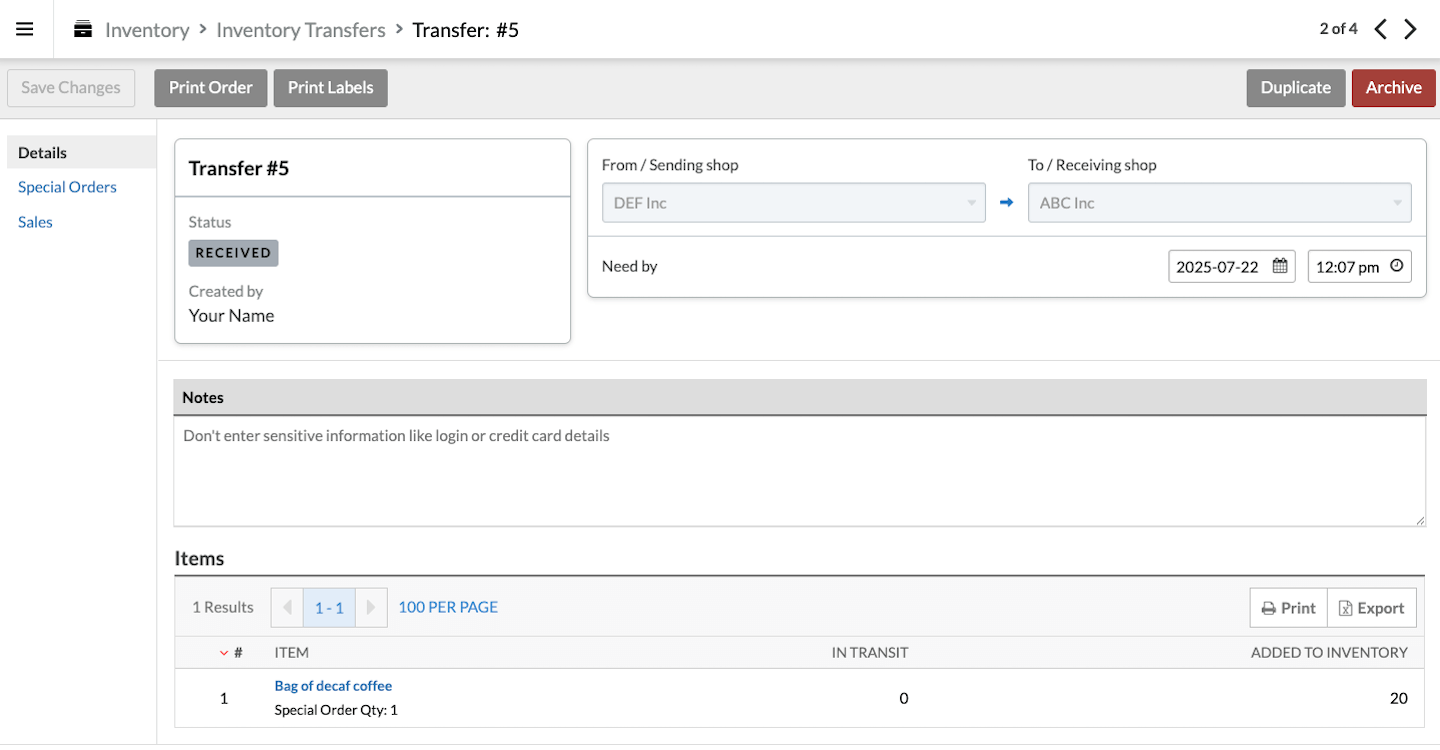Open the hamburger navigation menu

point(25,29)
